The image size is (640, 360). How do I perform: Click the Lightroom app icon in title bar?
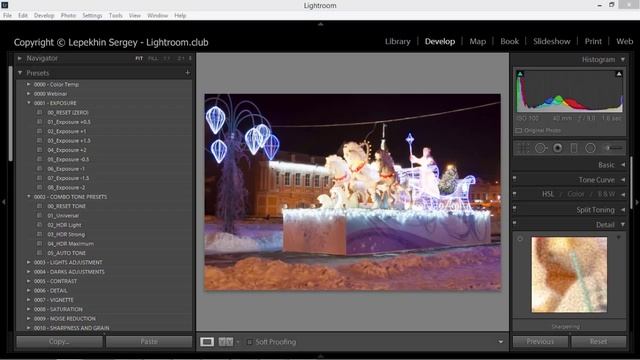[x=4, y=5]
